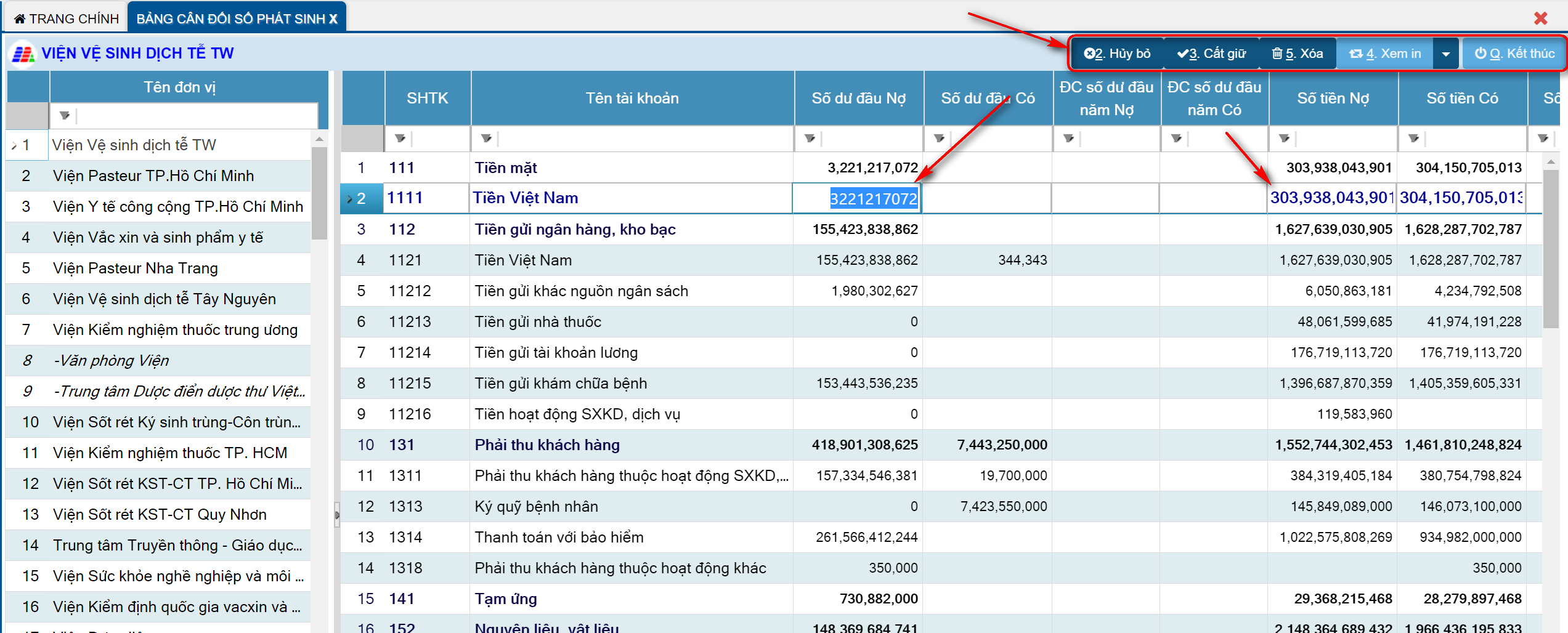The height and width of the screenshot is (633, 1568).
Task: Click filter icon under Số dư đầu Nợ
Action: tap(810, 139)
